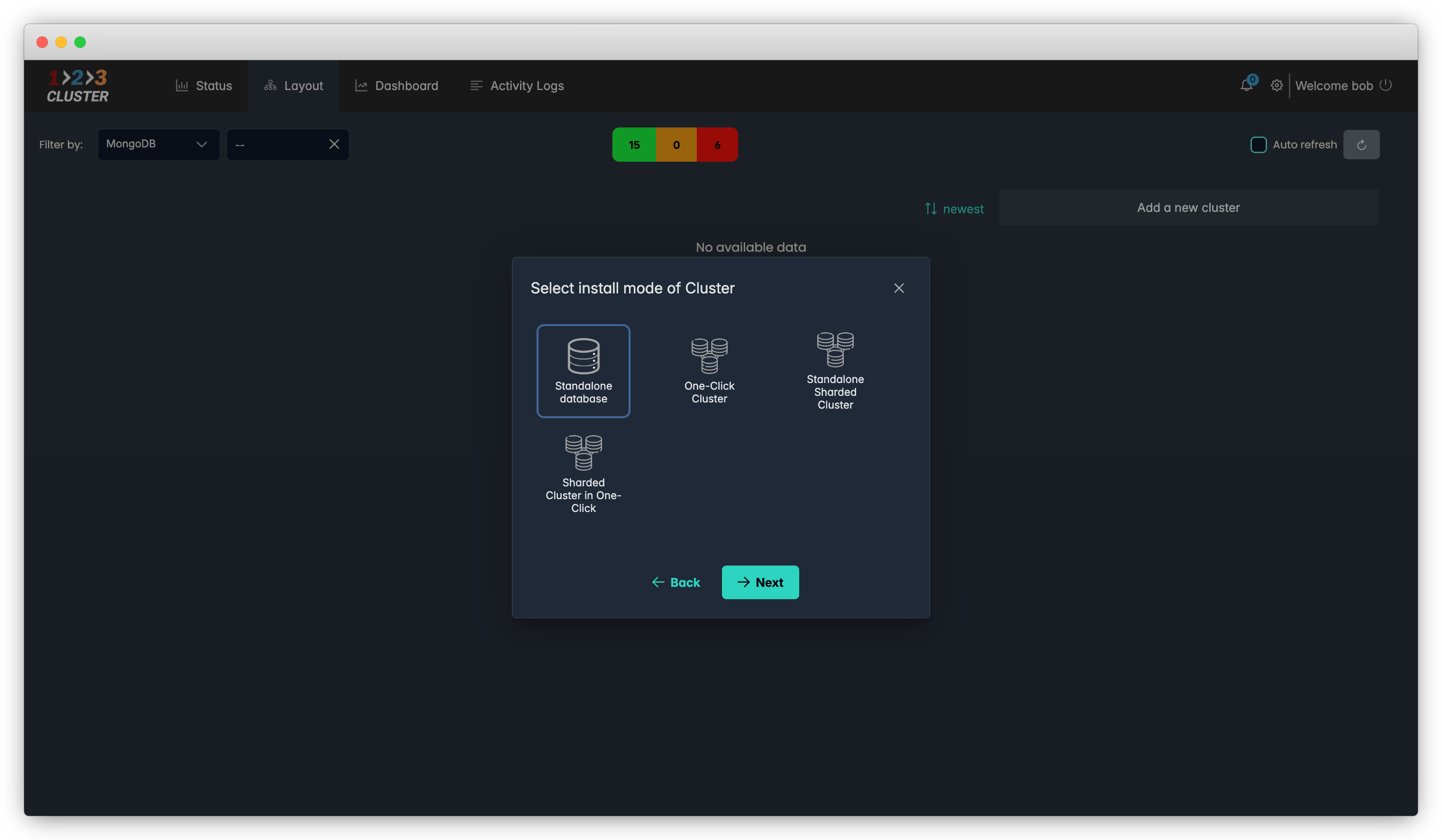Click the Next button
Image resolution: width=1442 pixels, height=840 pixels.
(x=760, y=582)
